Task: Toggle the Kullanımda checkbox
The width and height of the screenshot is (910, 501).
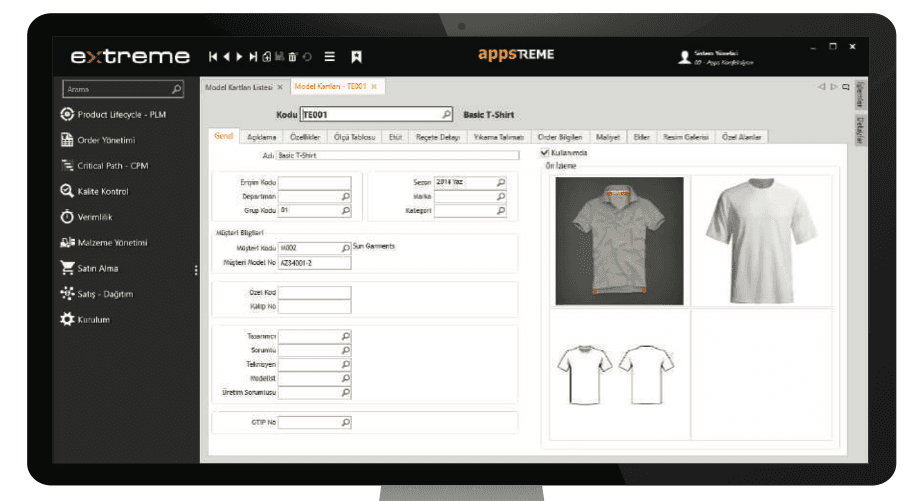Action: 544,153
